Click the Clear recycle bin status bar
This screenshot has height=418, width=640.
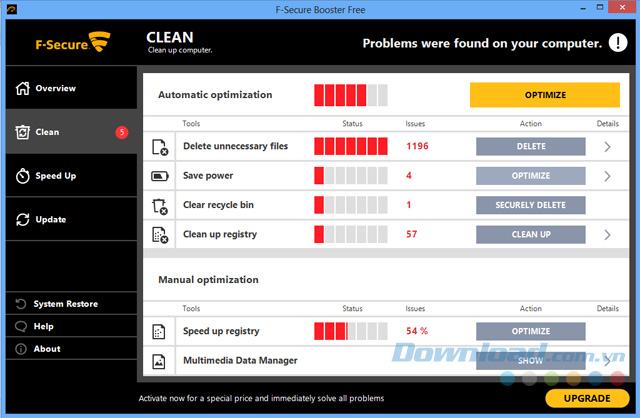click(x=351, y=205)
